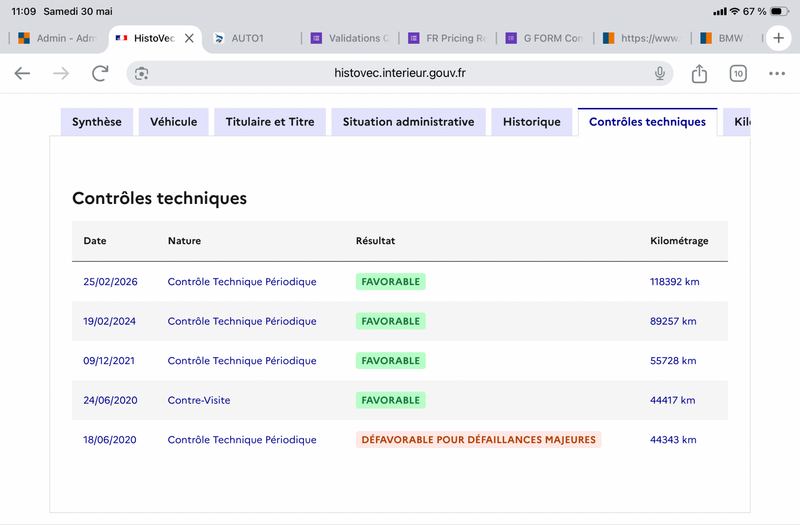The height and width of the screenshot is (525, 800).
Task: Open the three-dot browser menu
Action: coord(777,73)
